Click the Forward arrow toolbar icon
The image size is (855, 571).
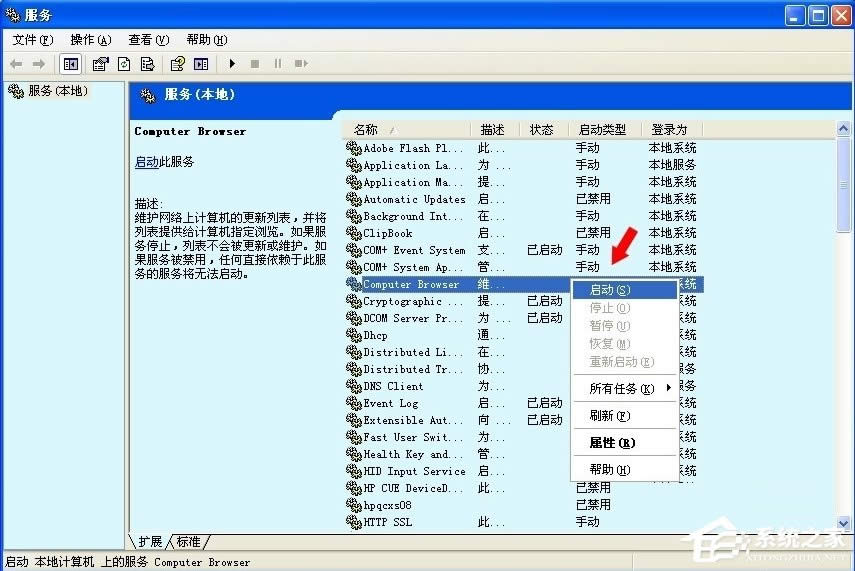pyautogui.click(x=39, y=64)
